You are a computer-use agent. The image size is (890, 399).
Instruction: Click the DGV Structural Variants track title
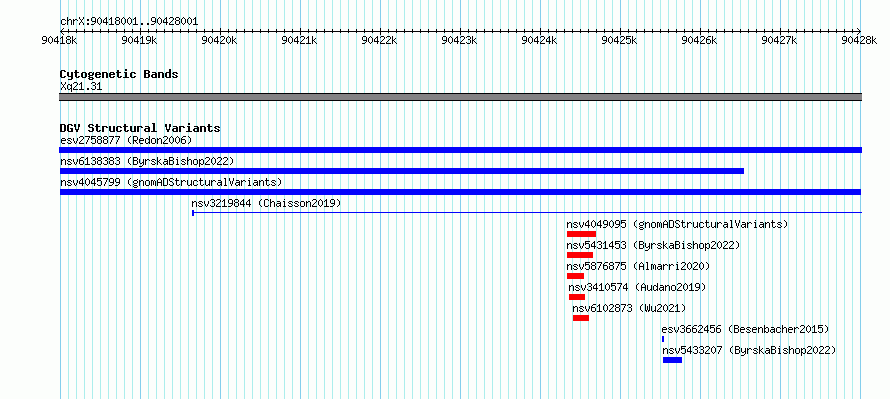click(140, 128)
